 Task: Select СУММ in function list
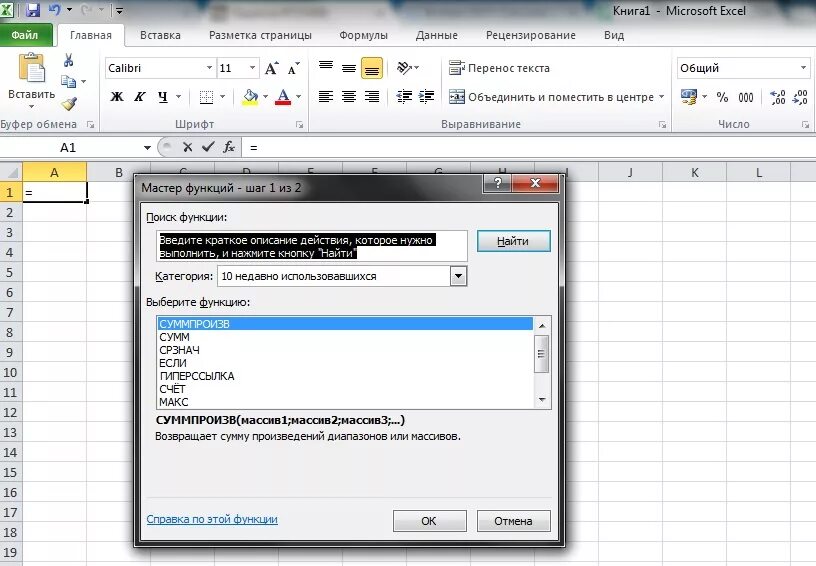click(x=345, y=337)
